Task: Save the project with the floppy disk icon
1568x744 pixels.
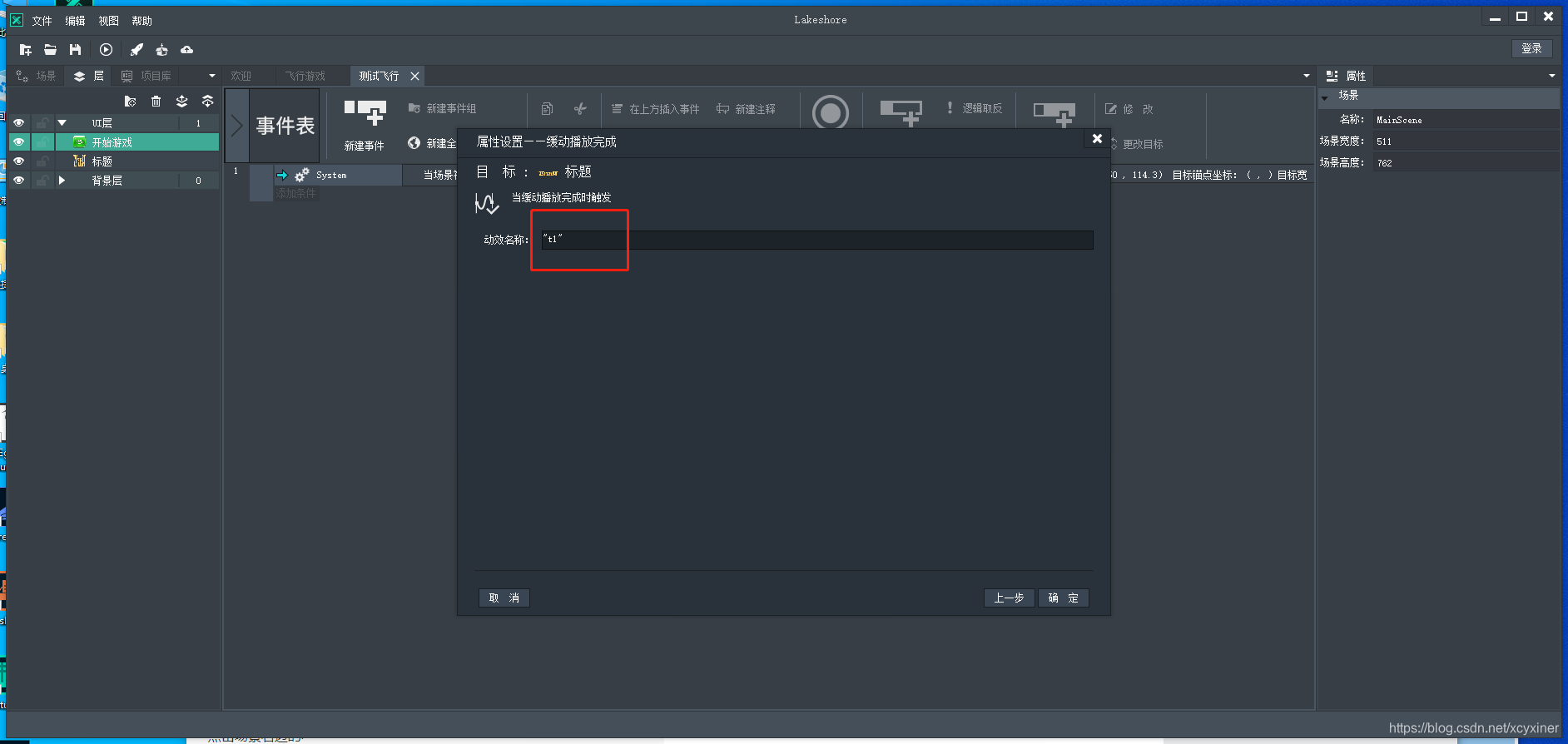Action: point(76,50)
